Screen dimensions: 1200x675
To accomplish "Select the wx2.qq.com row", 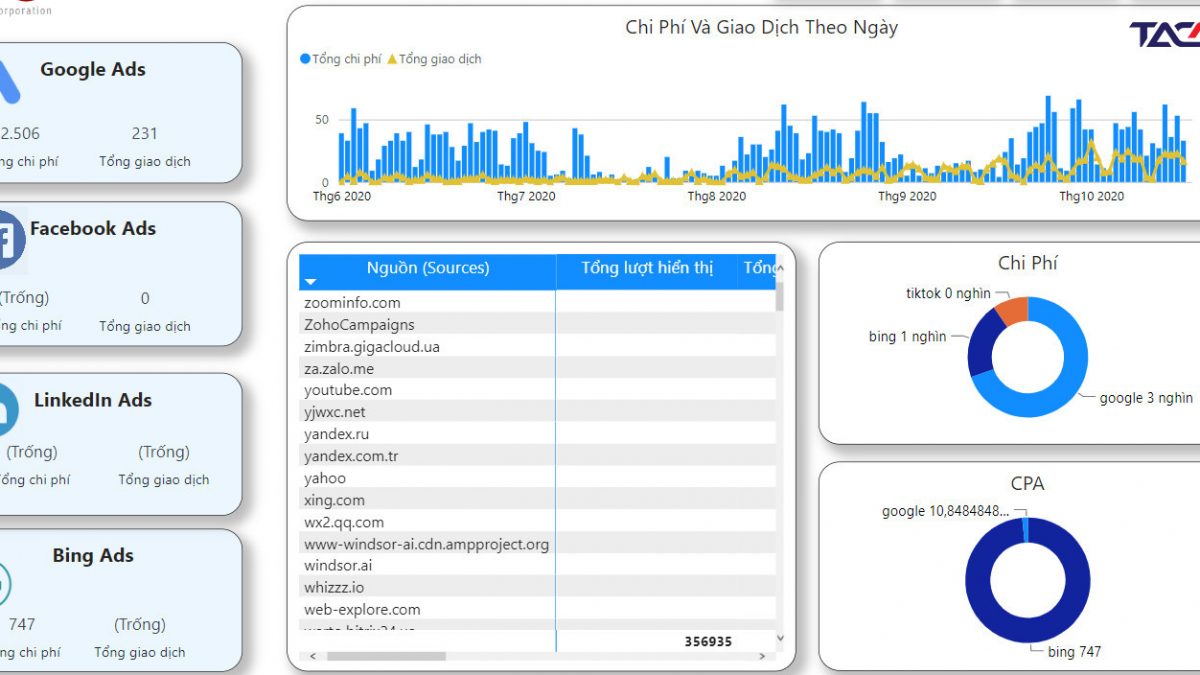I will point(538,522).
